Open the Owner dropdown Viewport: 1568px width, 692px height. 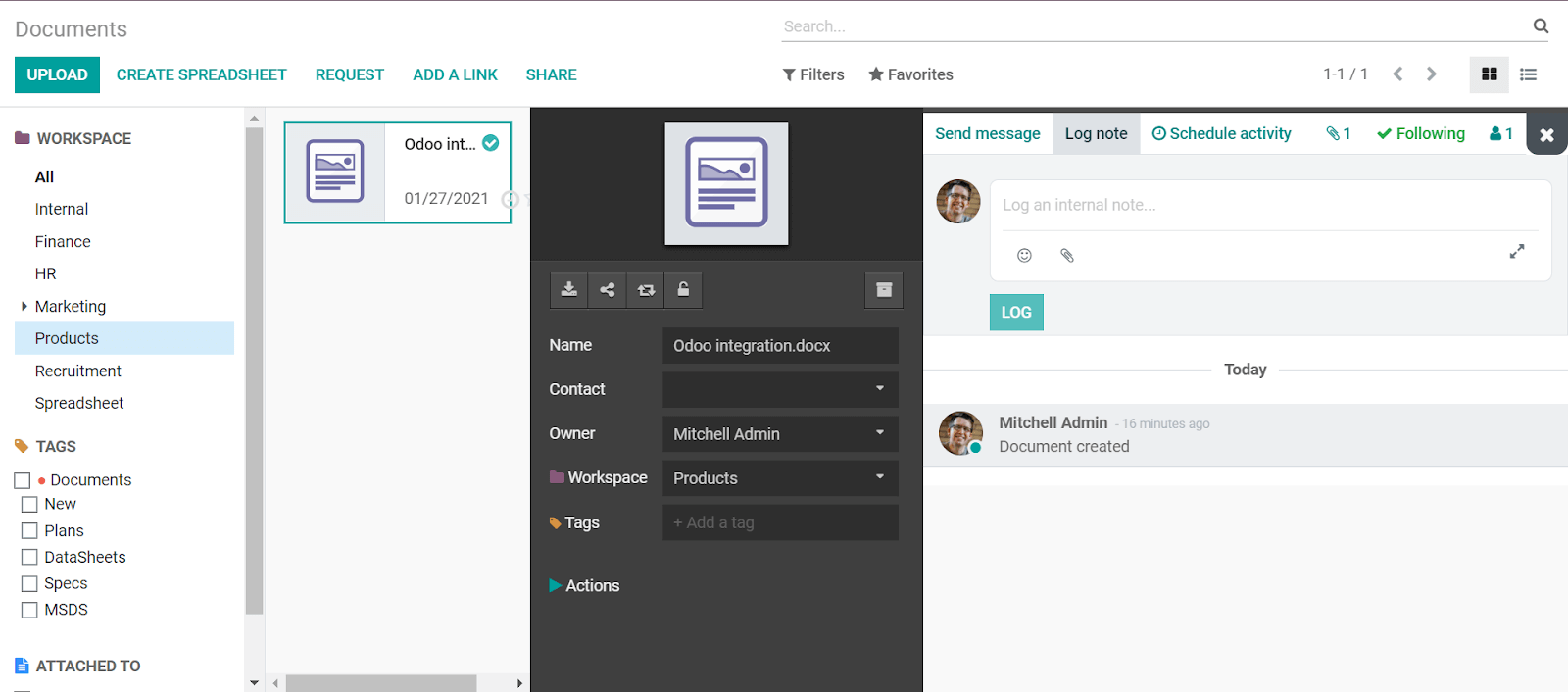pos(780,433)
